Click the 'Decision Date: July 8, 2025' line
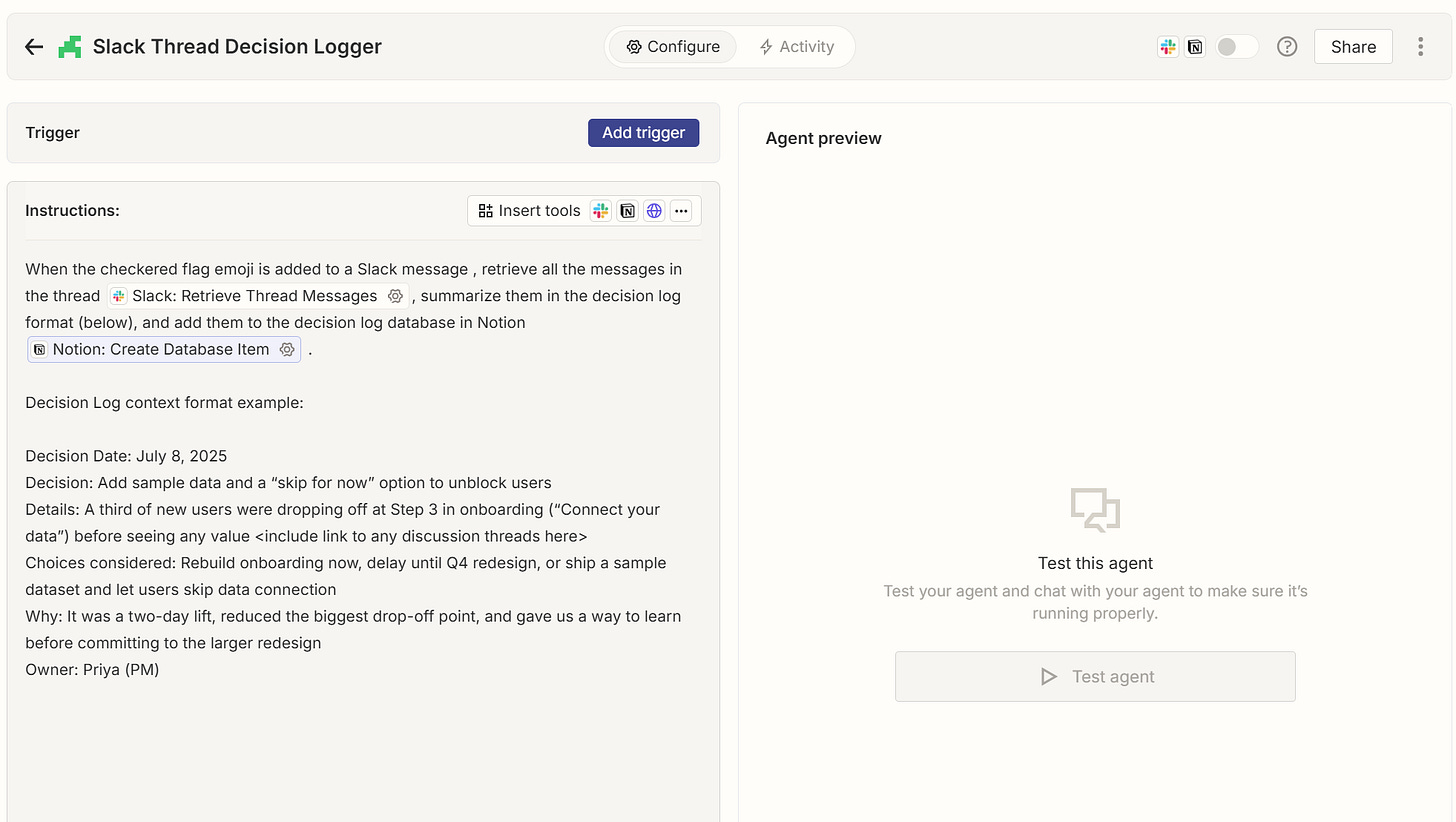This screenshot has width=1456, height=822. (x=126, y=456)
